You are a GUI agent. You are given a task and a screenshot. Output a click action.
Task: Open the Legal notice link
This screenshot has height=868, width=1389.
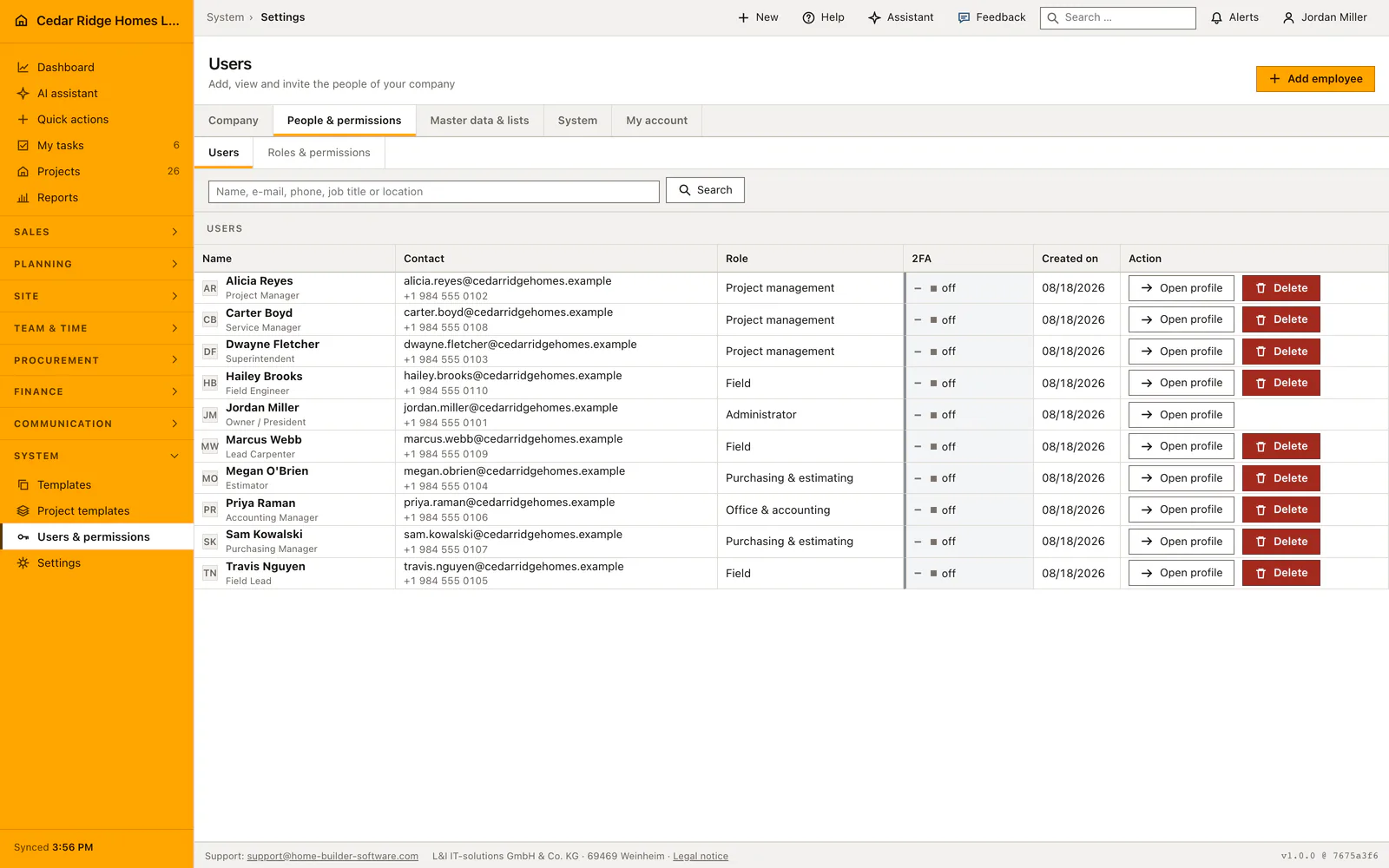point(701,856)
